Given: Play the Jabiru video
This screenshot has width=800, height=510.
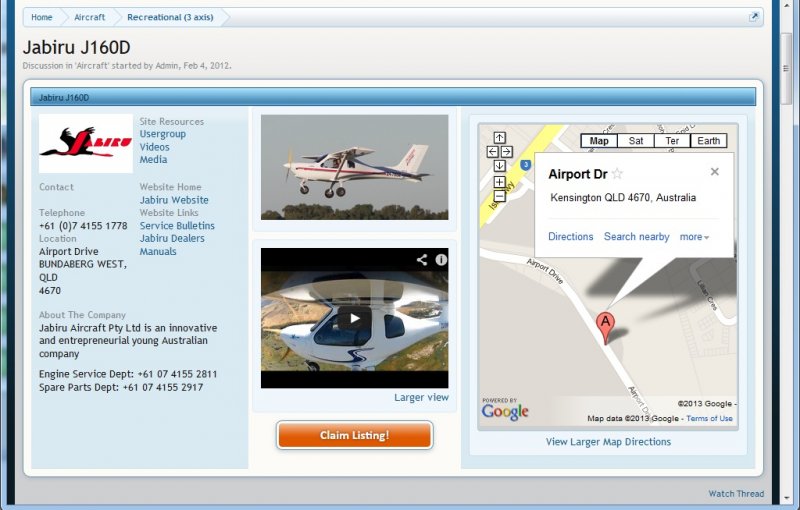Looking at the screenshot, I should click(355, 319).
